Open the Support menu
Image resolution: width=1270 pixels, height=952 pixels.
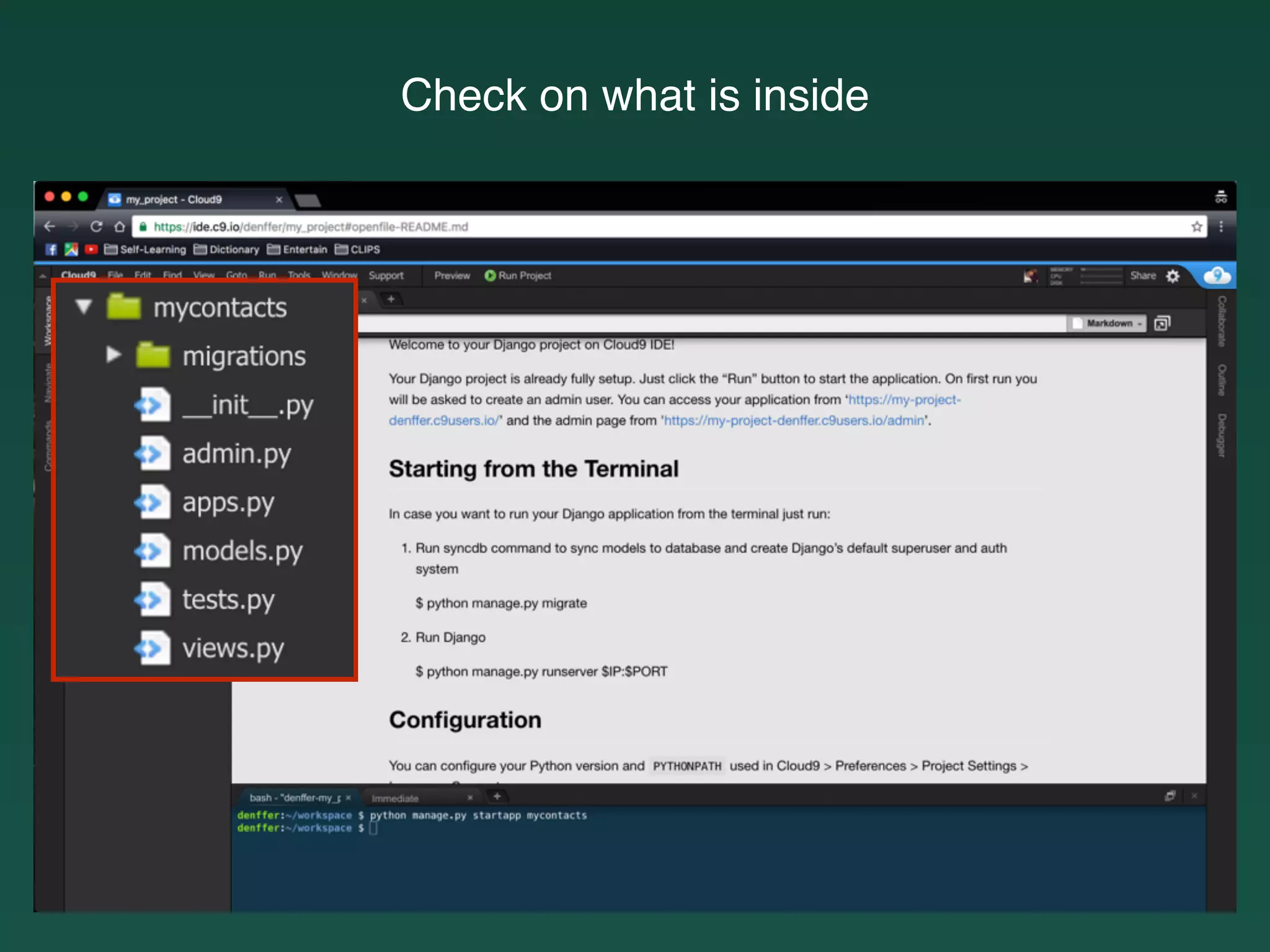pos(386,276)
